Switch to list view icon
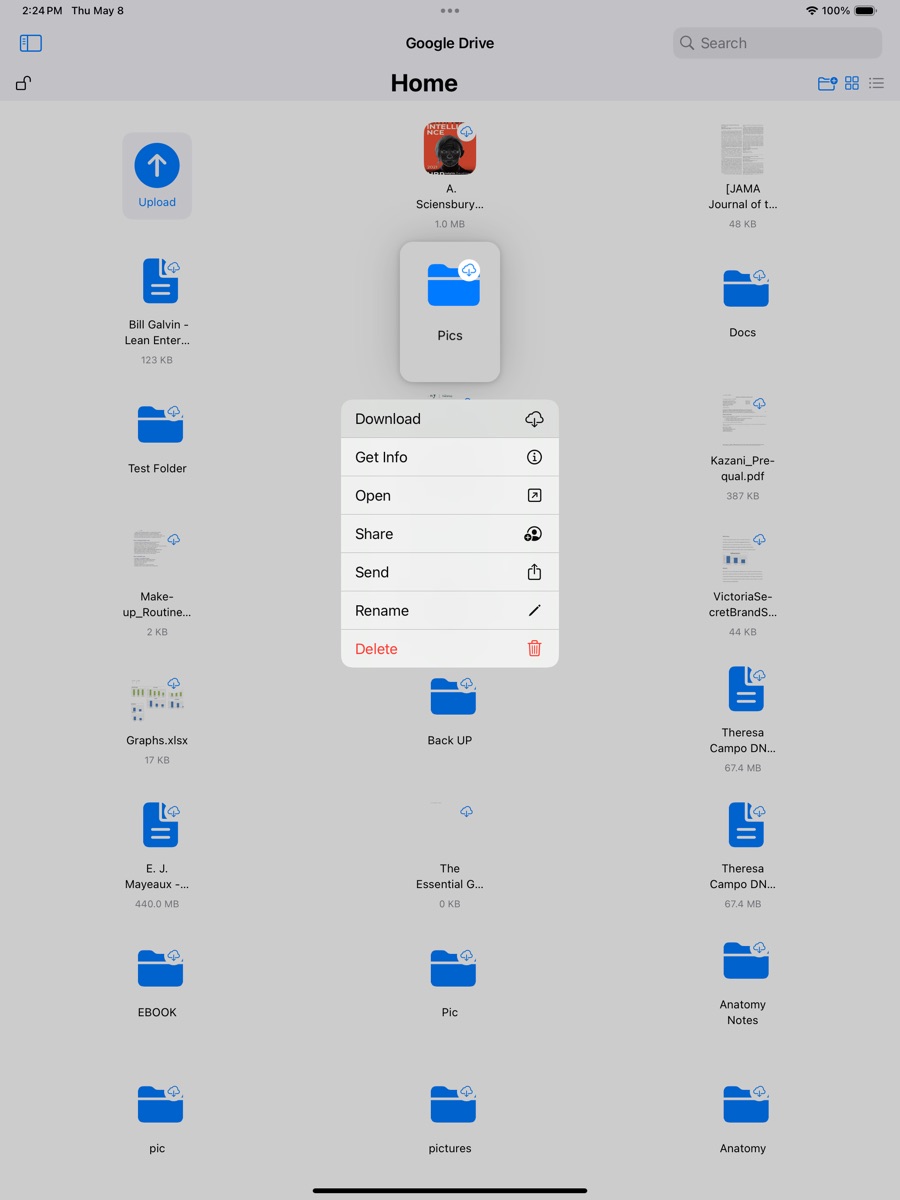 tap(876, 83)
